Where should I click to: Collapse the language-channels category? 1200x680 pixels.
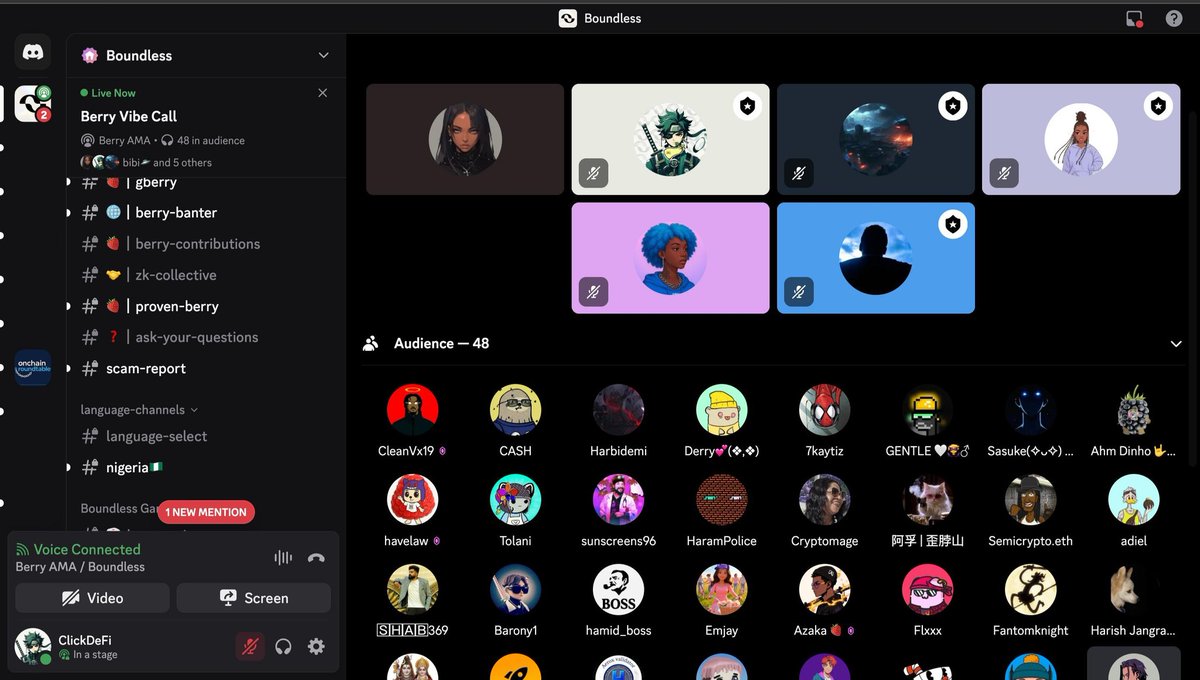coord(138,410)
